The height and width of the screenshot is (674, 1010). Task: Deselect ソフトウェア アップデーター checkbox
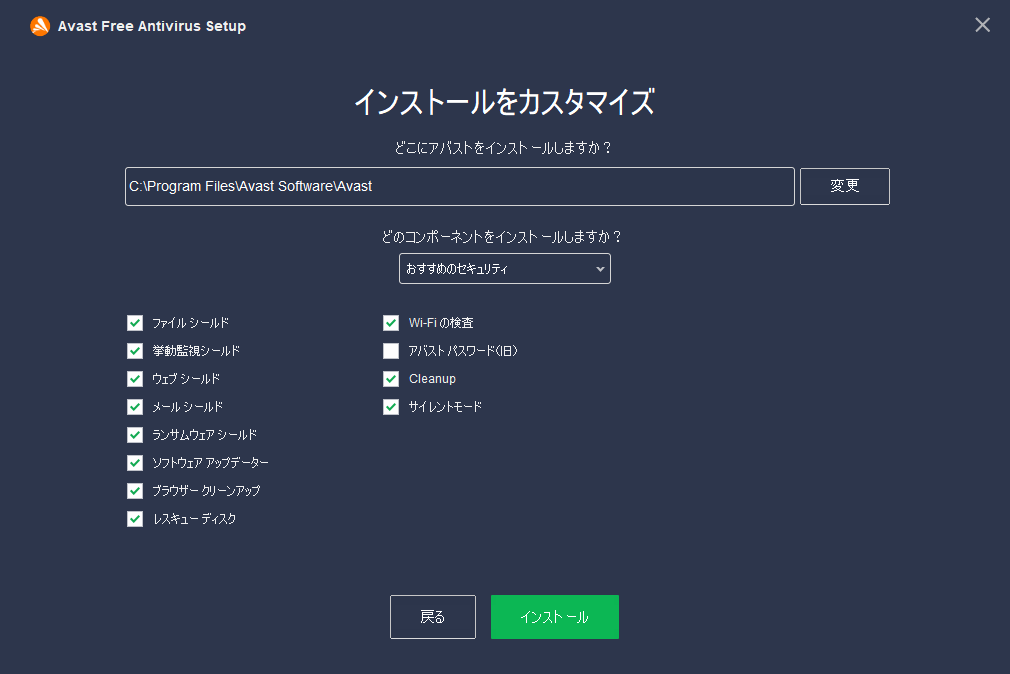(x=135, y=463)
